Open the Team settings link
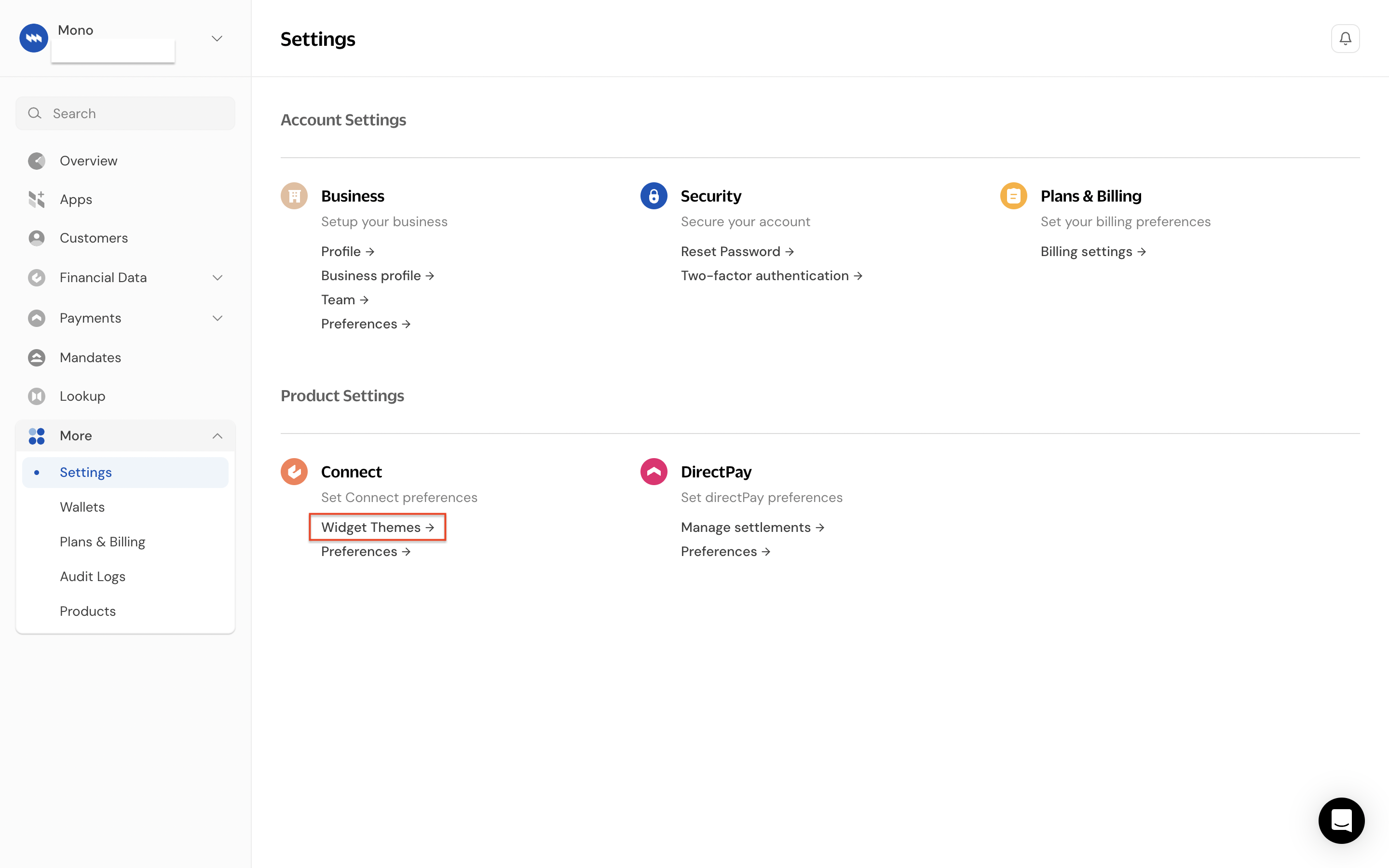 (345, 299)
